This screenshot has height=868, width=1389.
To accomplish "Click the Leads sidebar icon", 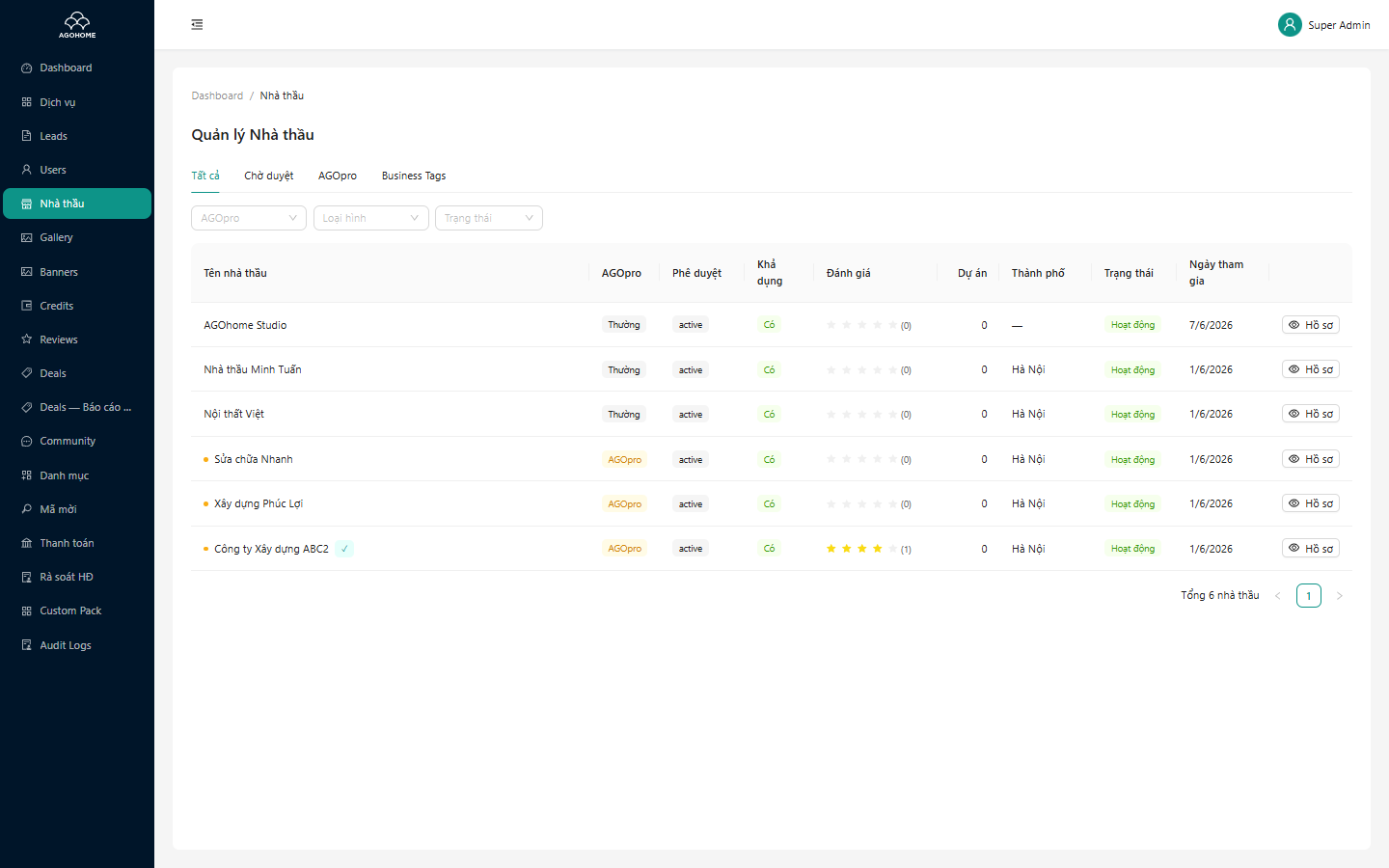I will 27,136.
